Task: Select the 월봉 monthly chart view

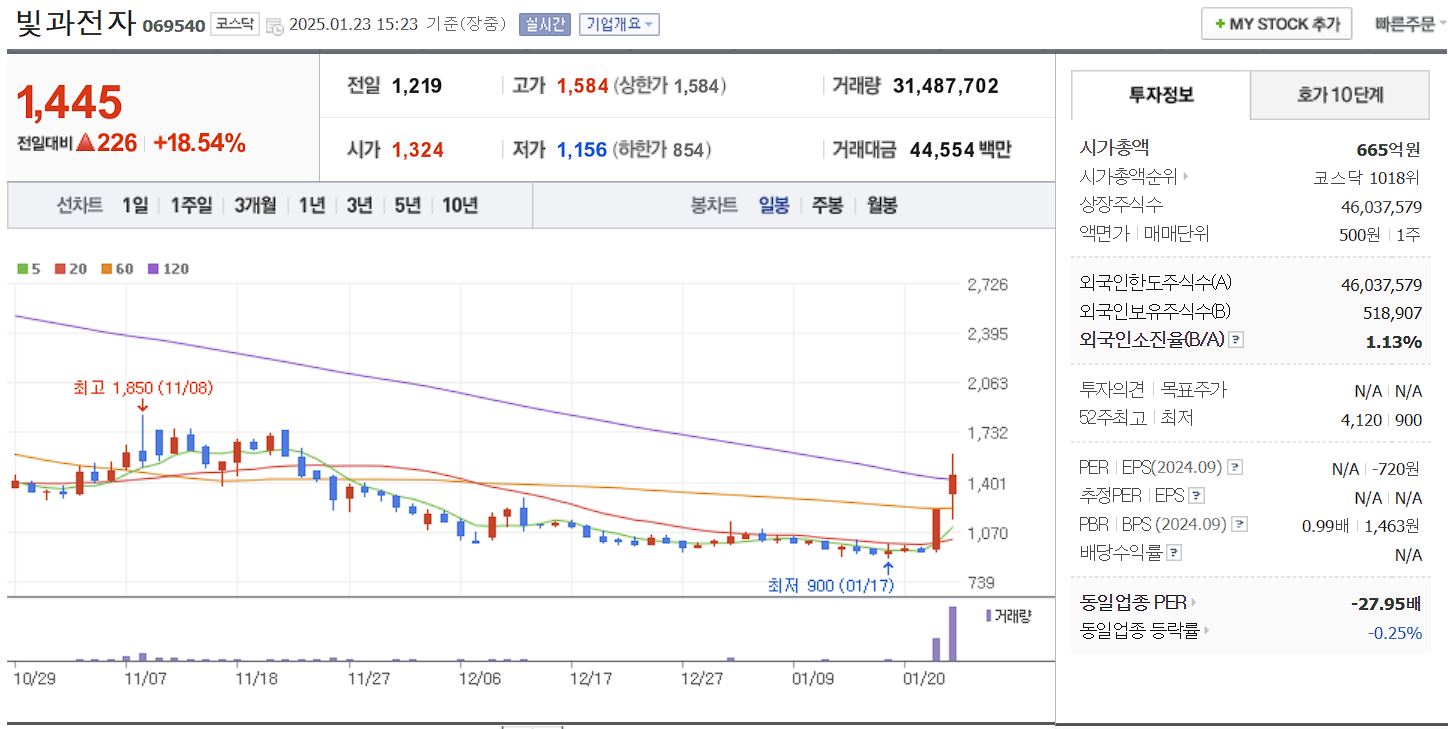Action: 882,204
